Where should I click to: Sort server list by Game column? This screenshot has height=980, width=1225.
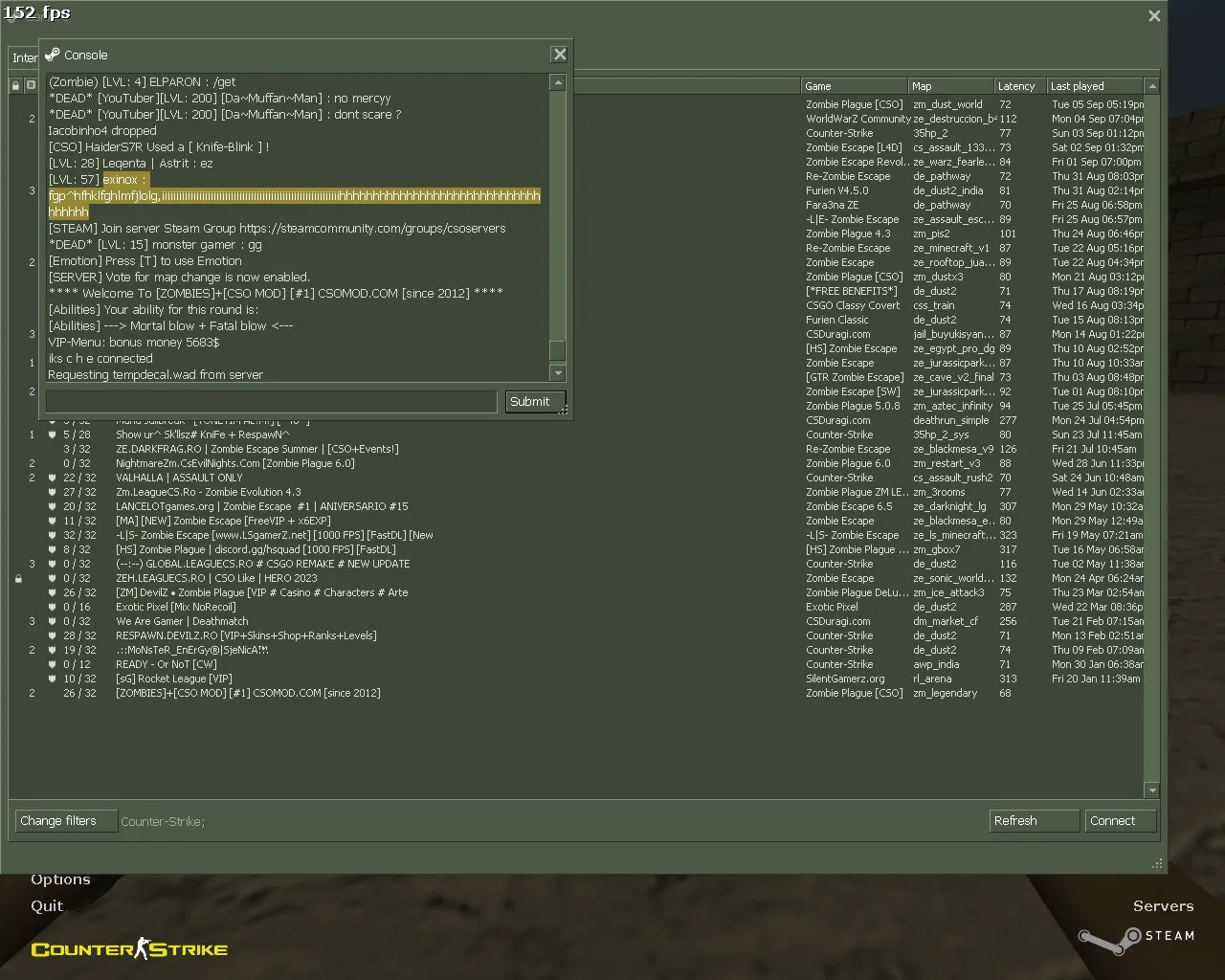tap(855, 86)
